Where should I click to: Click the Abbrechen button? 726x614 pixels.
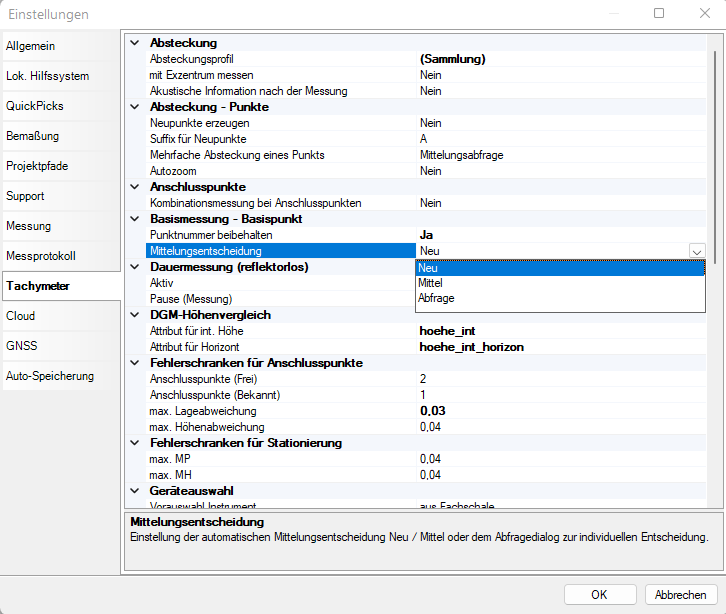[x=681, y=594]
